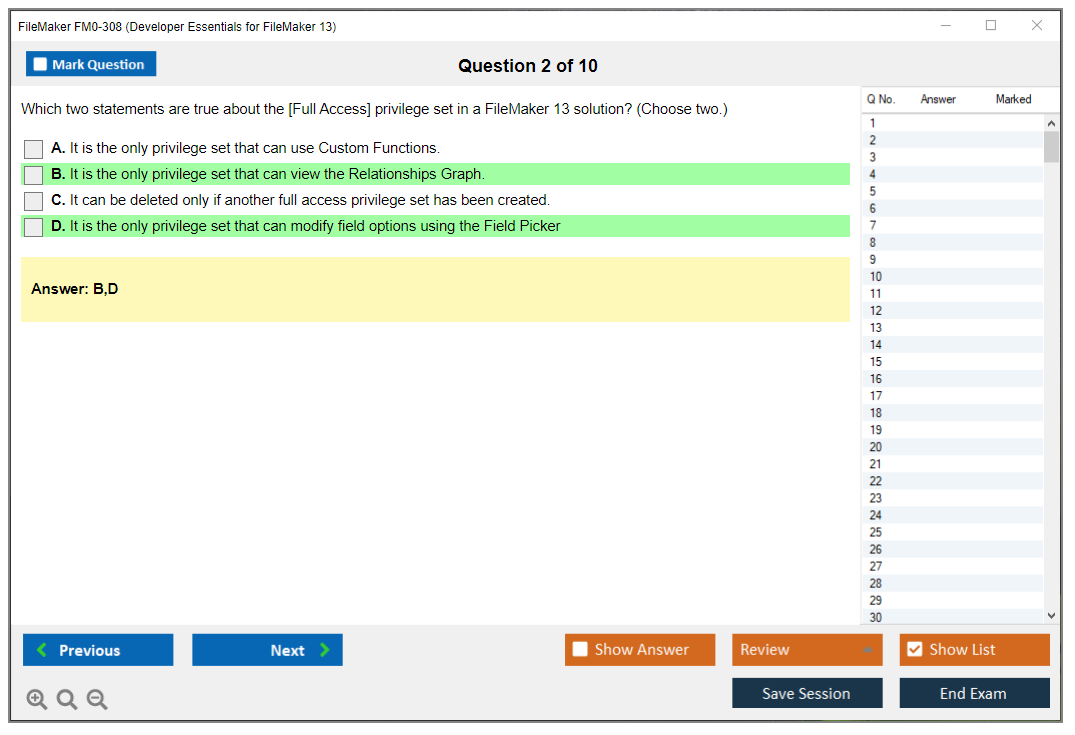Mark answer D checkbox
1075x735 pixels.
(34, 227)
